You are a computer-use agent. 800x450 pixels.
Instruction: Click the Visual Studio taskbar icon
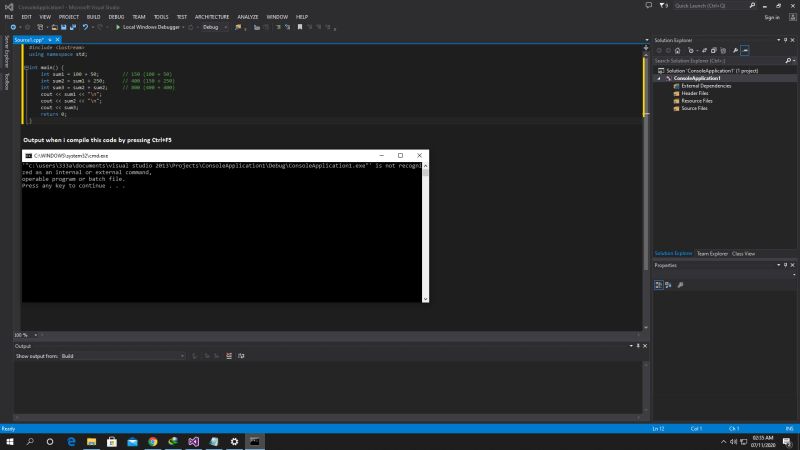[x=193, y=441]
